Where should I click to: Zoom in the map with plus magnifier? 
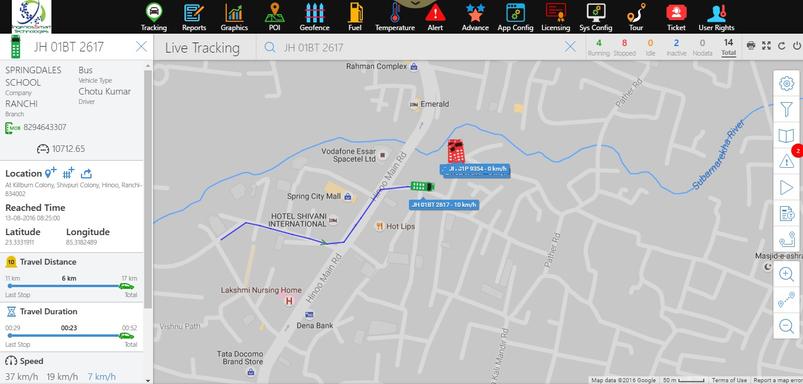(786, 274)
